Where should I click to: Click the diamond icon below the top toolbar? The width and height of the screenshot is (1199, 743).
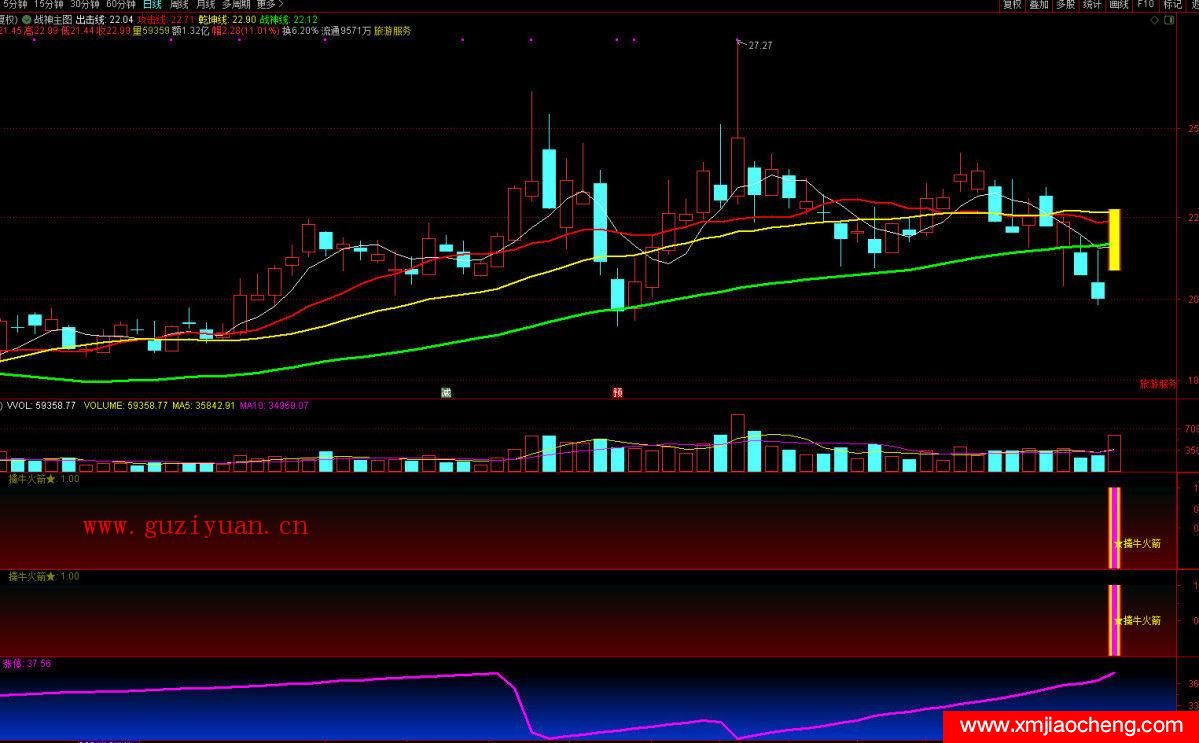click(1154, 19)
